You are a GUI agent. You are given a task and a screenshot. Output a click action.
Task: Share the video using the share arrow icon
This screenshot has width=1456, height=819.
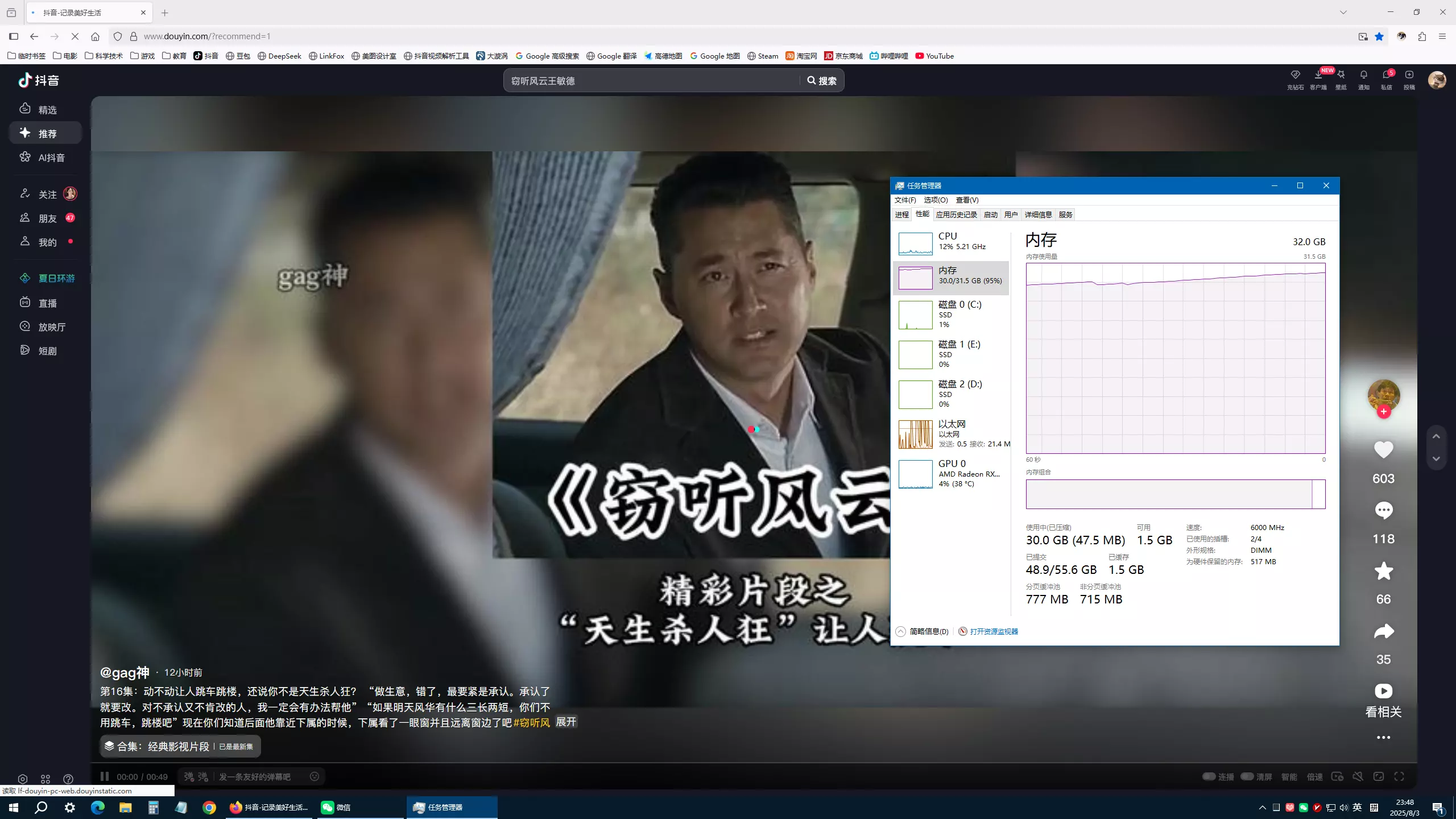coord(1383,631)
